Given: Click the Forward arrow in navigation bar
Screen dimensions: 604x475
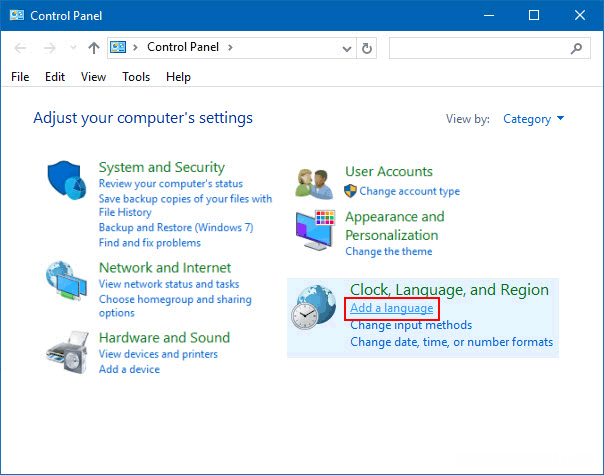Looking at the screenshot, I should [49, 48].
